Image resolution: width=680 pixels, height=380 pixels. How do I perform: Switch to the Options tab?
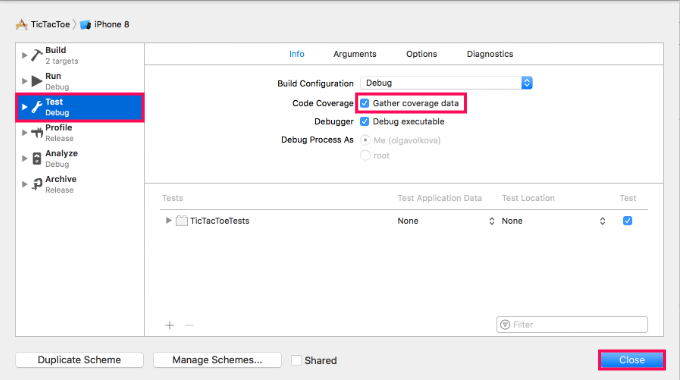click(422, 54)
